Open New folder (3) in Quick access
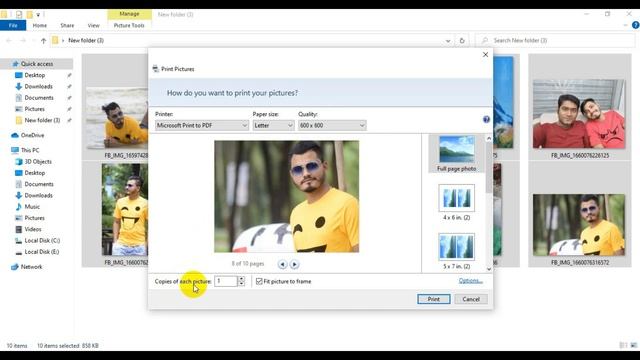Image resolution: width=640 pixels, height=360 pixels. pos(42,120)
